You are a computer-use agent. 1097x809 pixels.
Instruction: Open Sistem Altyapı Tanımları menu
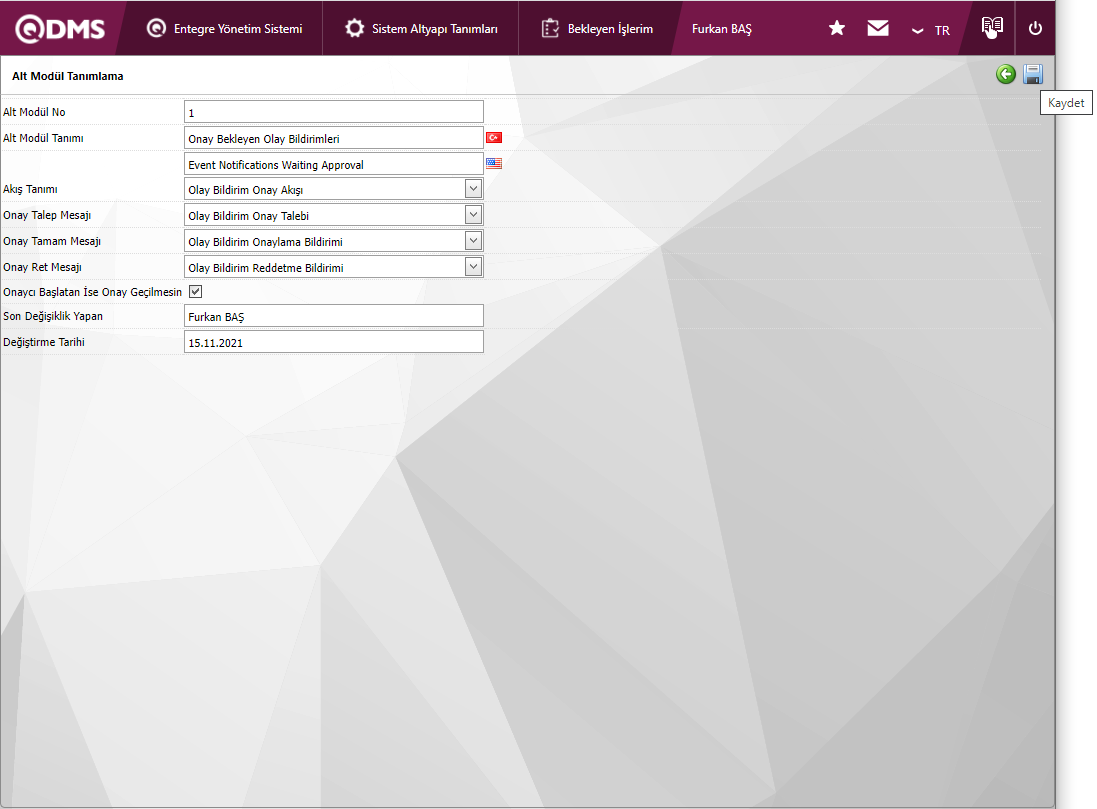pos(421,29)
